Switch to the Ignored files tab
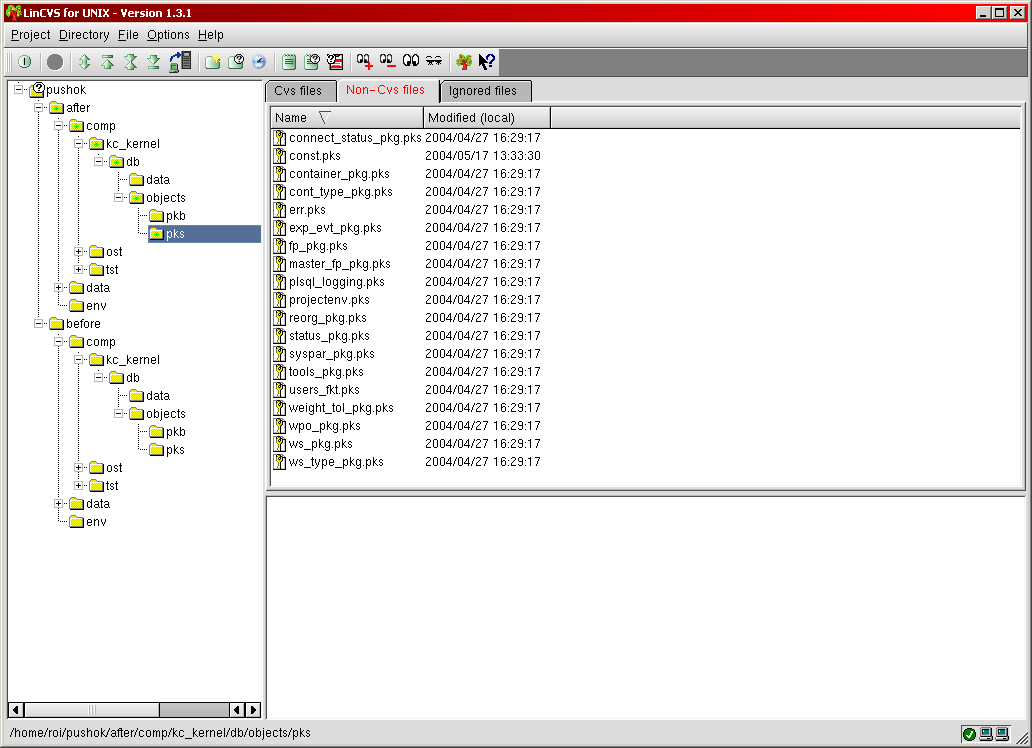The image size is (1032, 748). (483, 91)
